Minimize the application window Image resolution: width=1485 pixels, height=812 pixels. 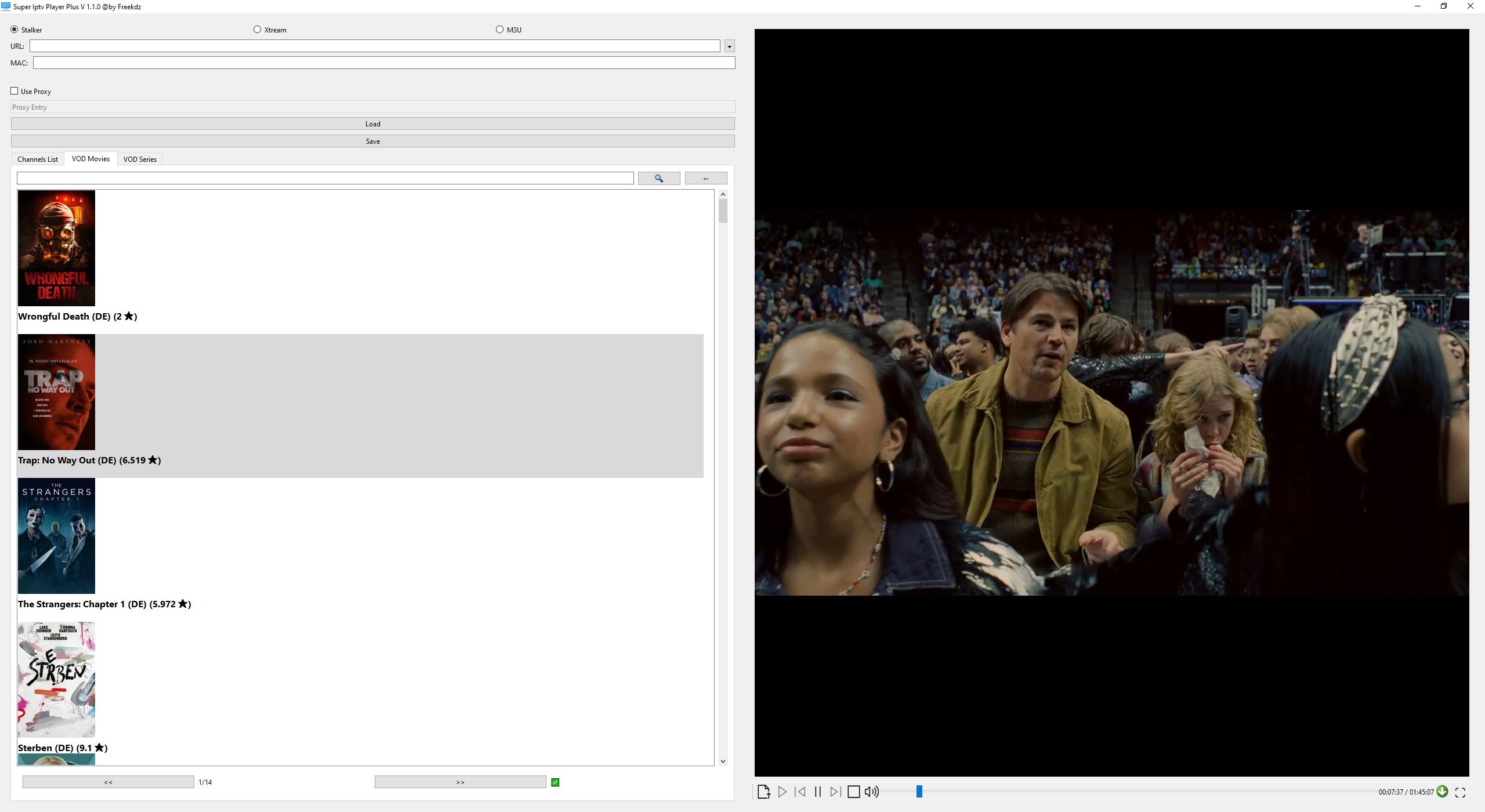pyautogui.click(x=1418, y=6)
